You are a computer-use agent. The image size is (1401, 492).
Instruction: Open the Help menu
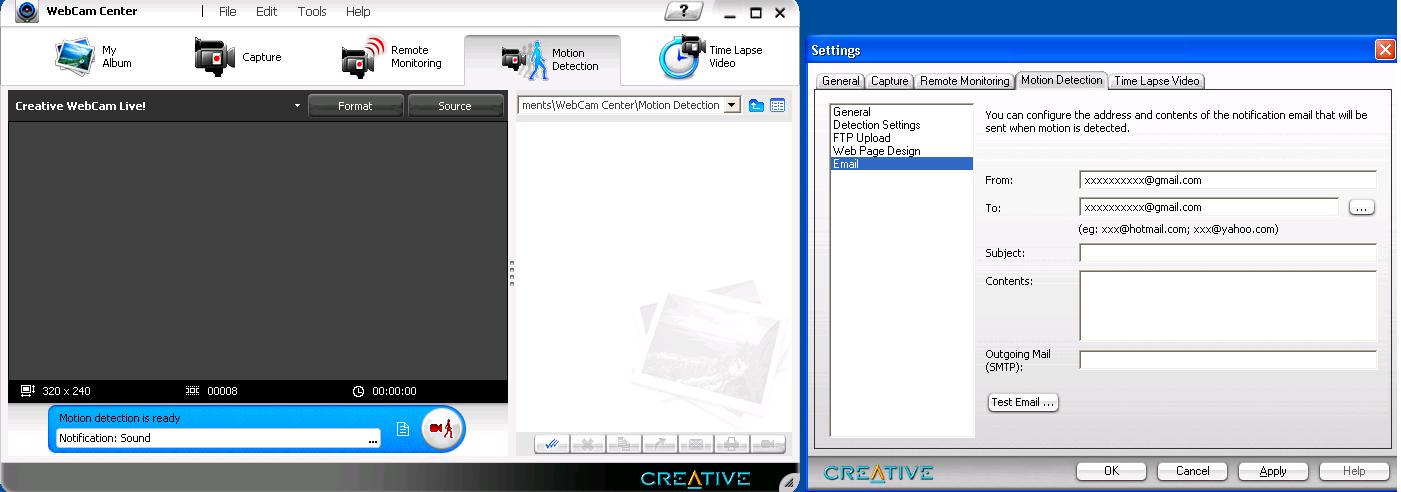coord(358,12)
